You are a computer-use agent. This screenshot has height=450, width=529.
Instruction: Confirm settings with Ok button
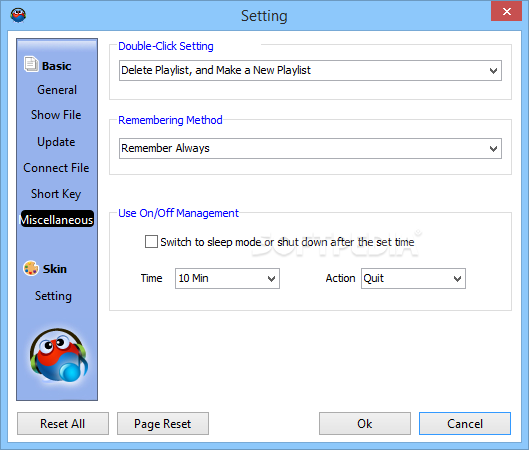click(x=365, y=424)
